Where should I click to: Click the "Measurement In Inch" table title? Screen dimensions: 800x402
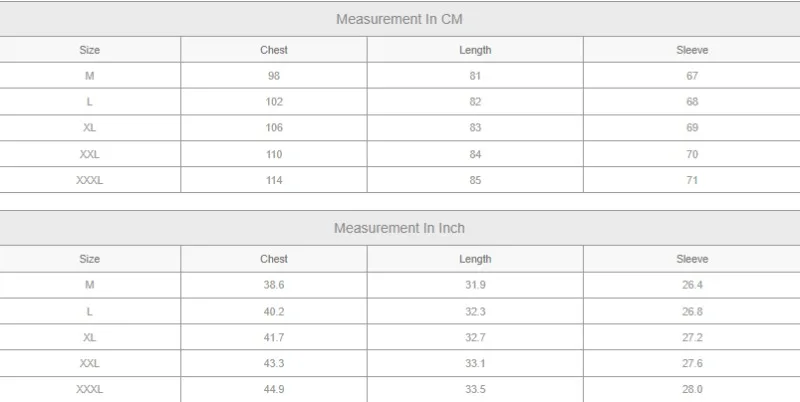pos(399,228)
